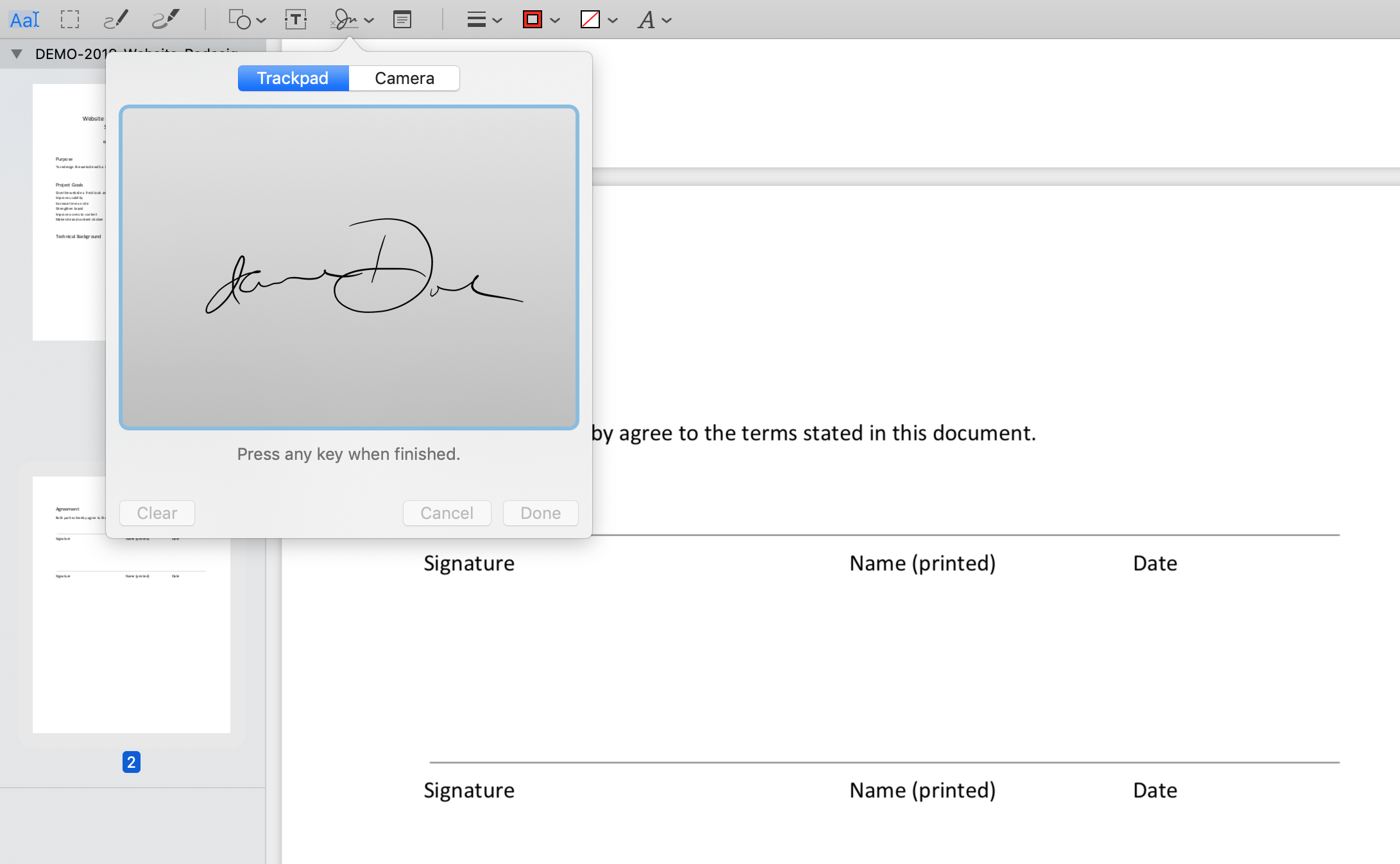Image resolution: width=1400 pixels, height=864 pixels.
Task: Switch to Camera signature mode
Action: (405, 77)
